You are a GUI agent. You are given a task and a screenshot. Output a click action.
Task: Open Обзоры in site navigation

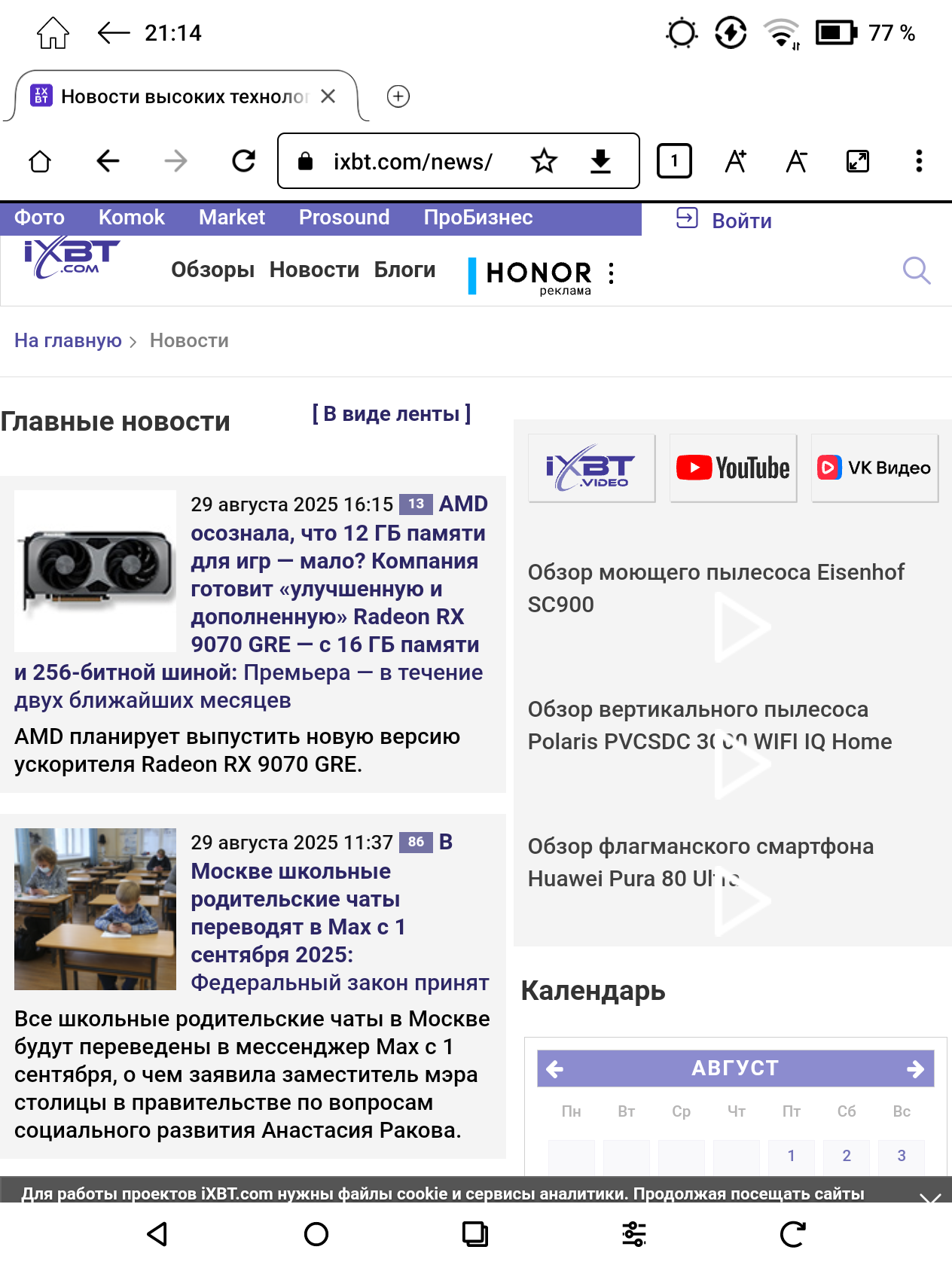212,270
